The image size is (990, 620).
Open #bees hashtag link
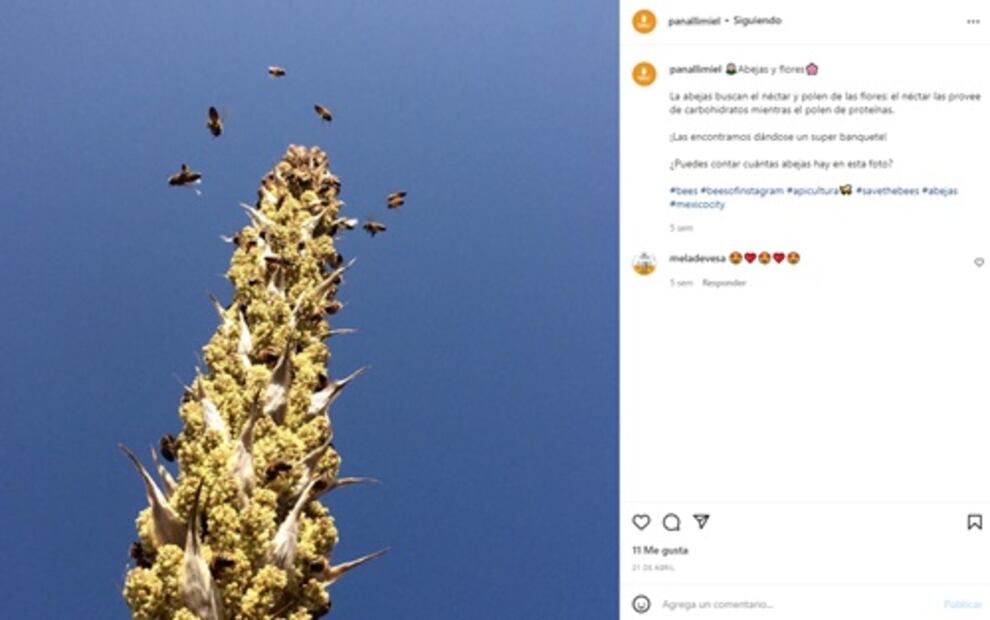(x=683, y=191)
